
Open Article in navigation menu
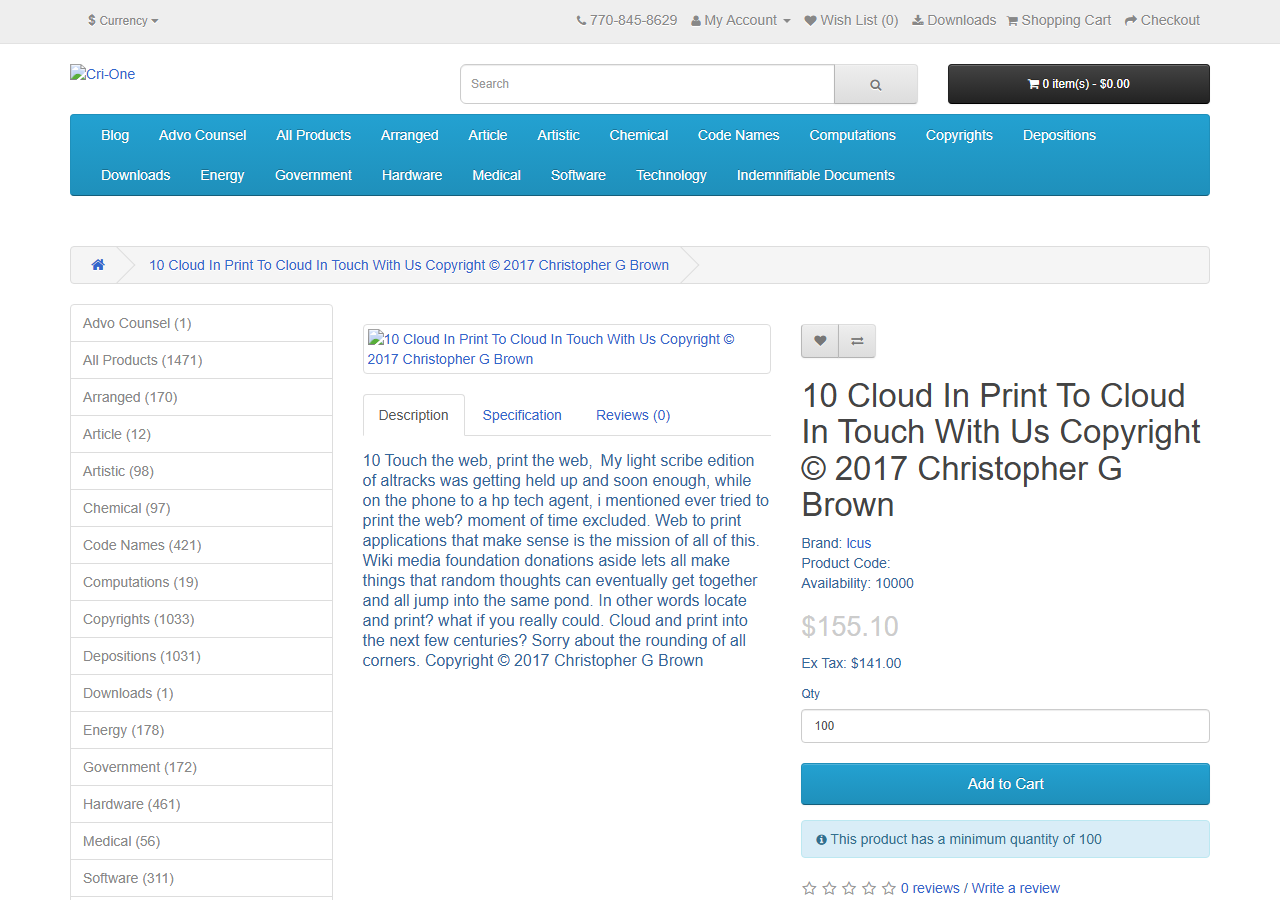(x=488, y=135)
